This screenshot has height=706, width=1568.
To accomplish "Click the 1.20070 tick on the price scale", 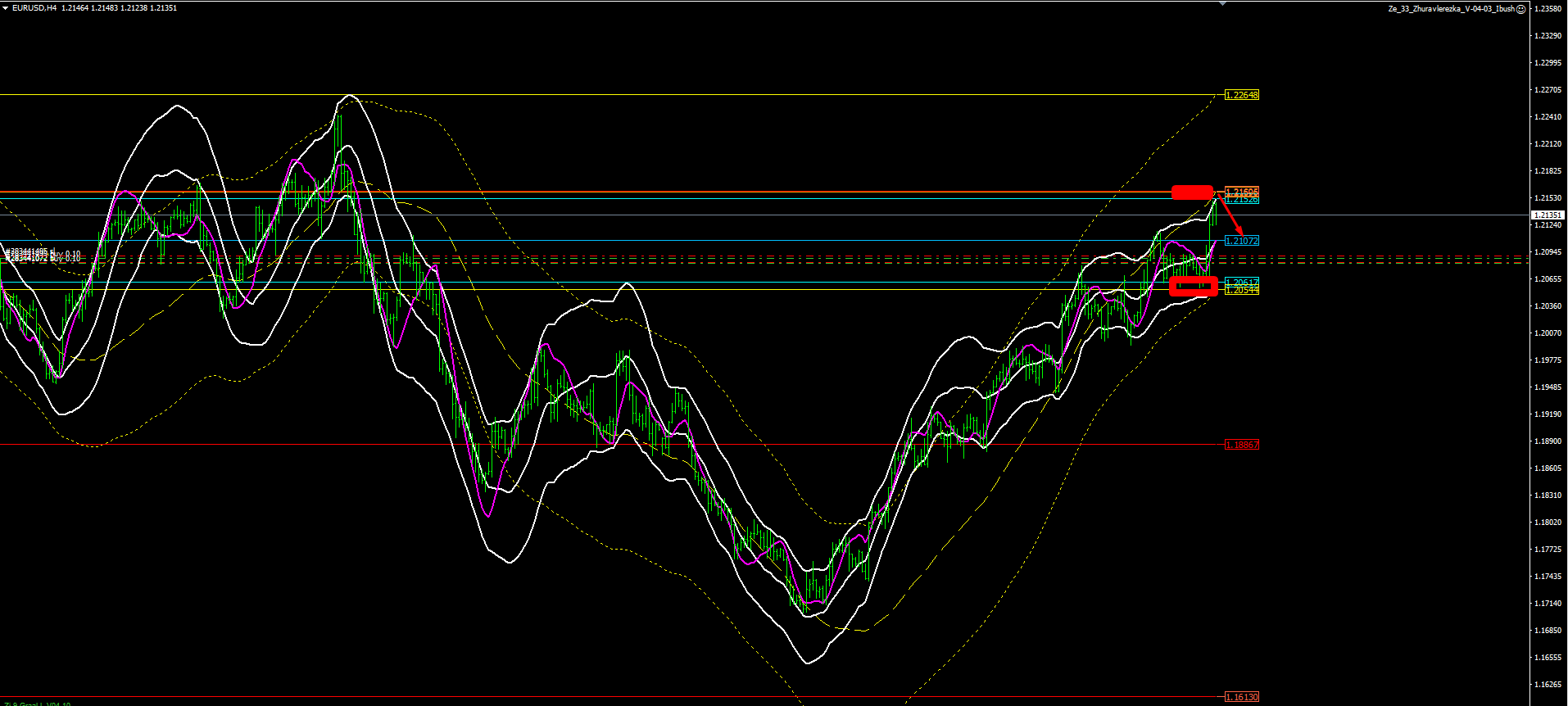I will 1548,333.
